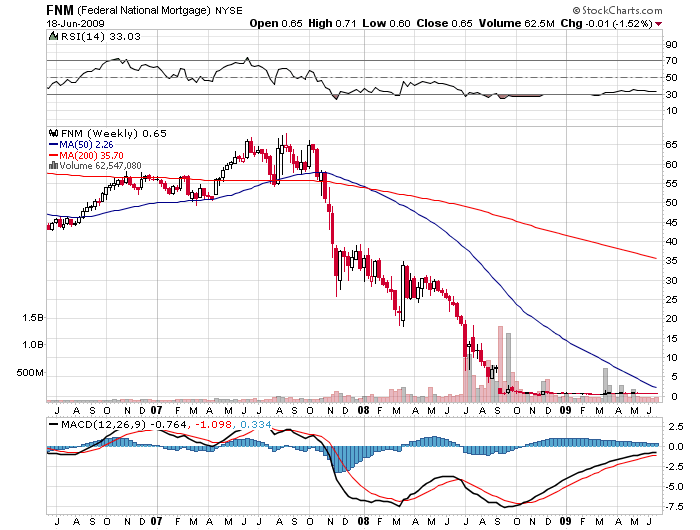Click the NYSE exchange label

coord(229,10)
